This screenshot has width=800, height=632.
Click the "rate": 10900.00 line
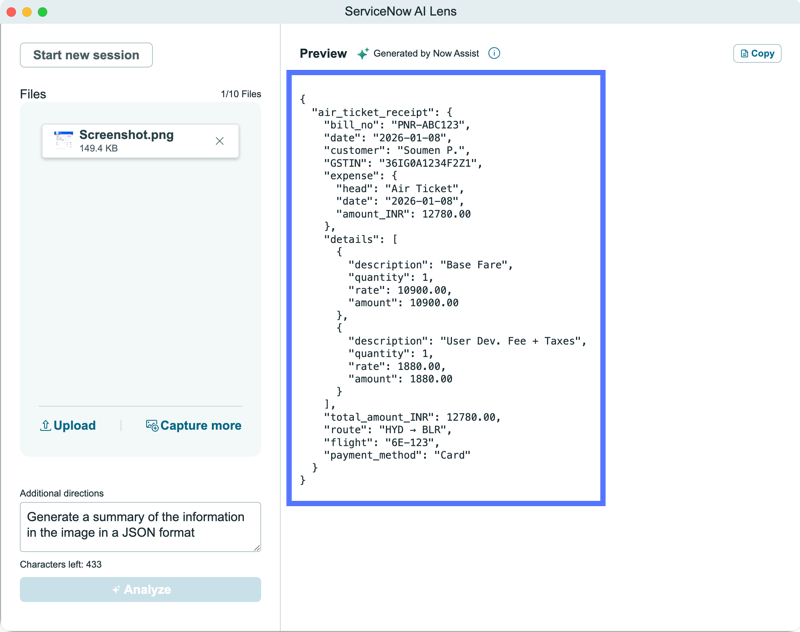click(x=400, y=290)
